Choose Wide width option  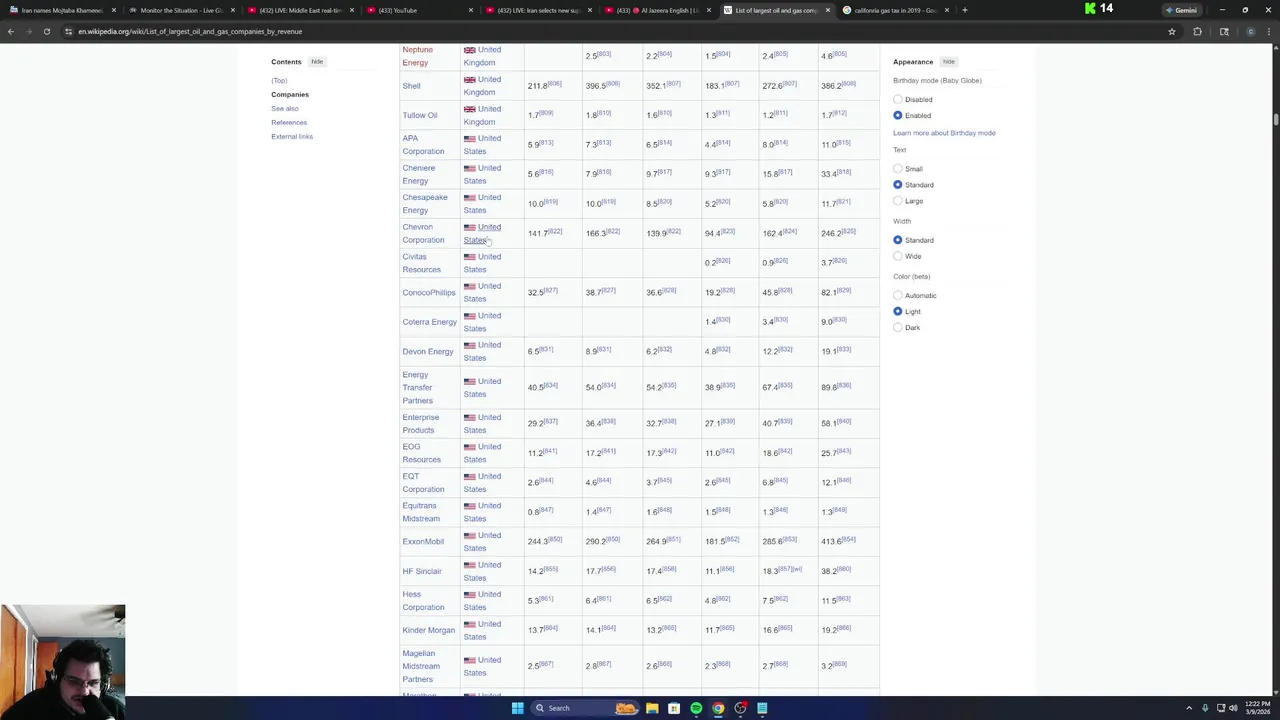coord(898,256)
